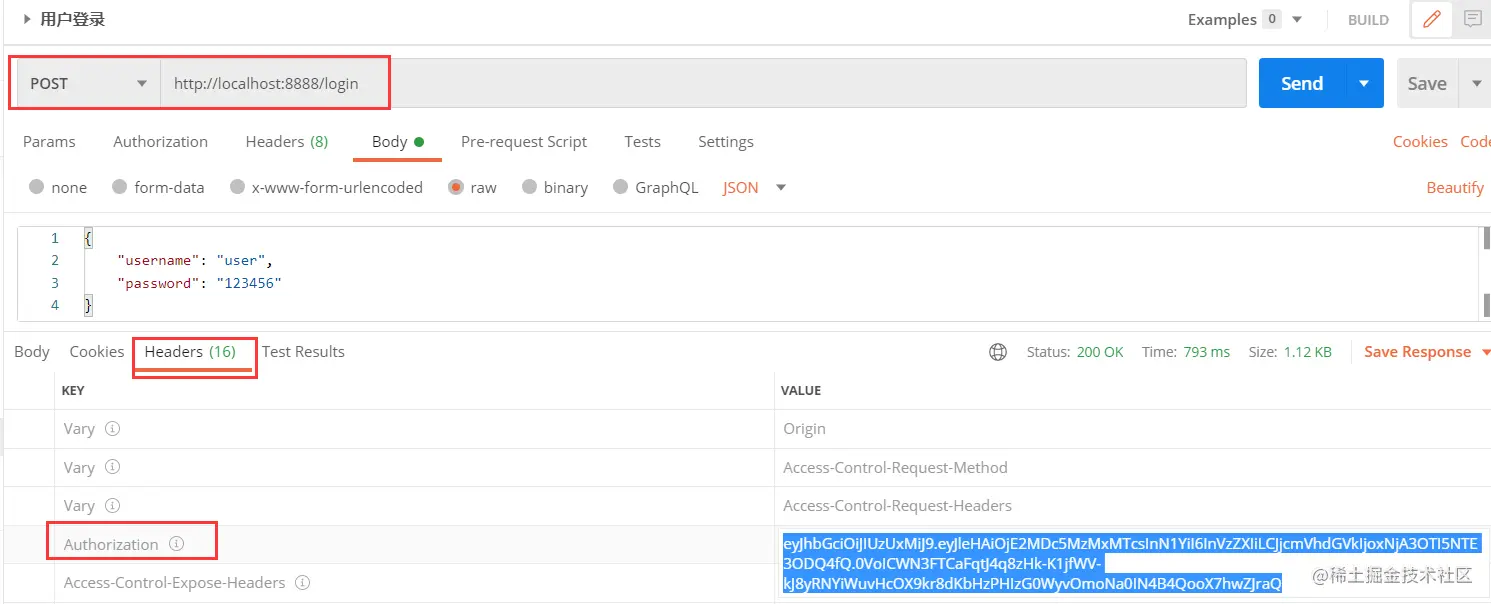1491x604 pixels.
Task: Click the blue Send button
Action: 1301,83
